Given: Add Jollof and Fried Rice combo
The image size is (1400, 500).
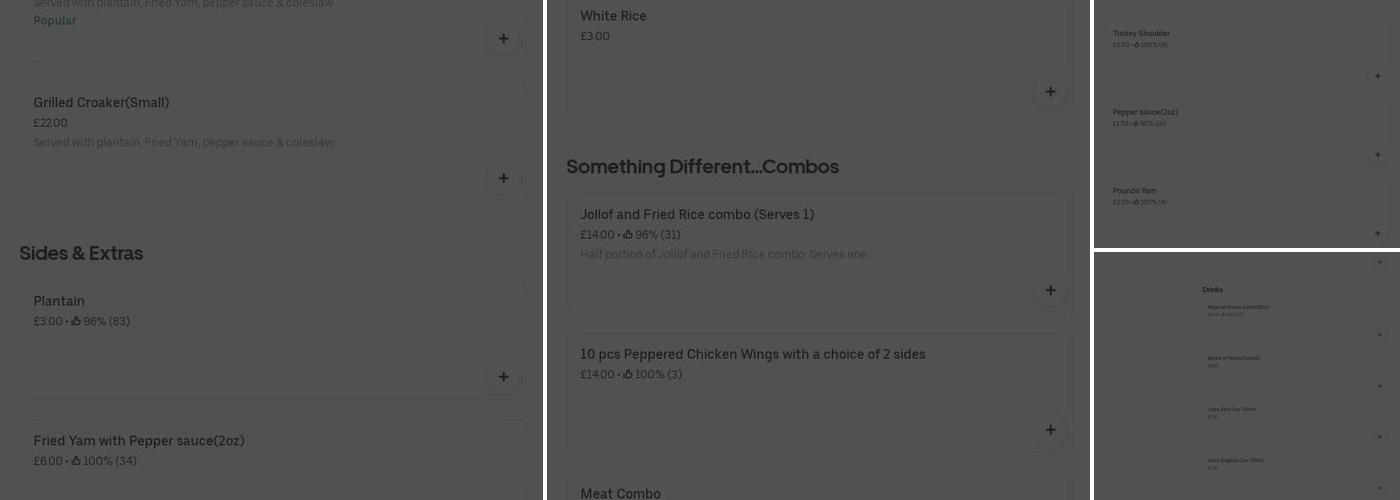Looking at the screenshot, I should pyautogui.click(x=1050, y=290).
